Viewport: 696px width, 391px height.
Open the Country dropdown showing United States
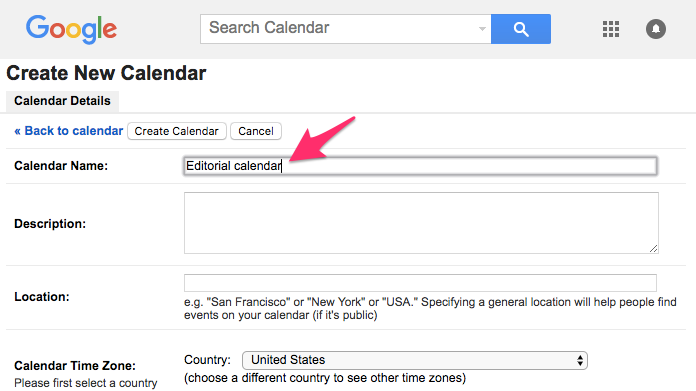(415, 360)
